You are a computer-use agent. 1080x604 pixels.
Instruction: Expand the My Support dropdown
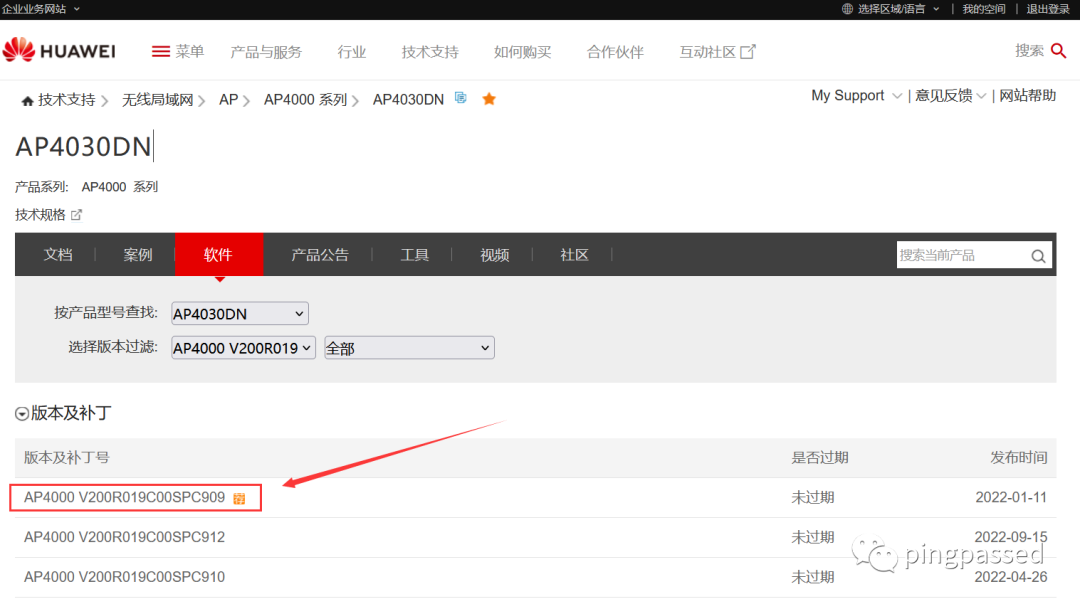click(x=856, y=96)
